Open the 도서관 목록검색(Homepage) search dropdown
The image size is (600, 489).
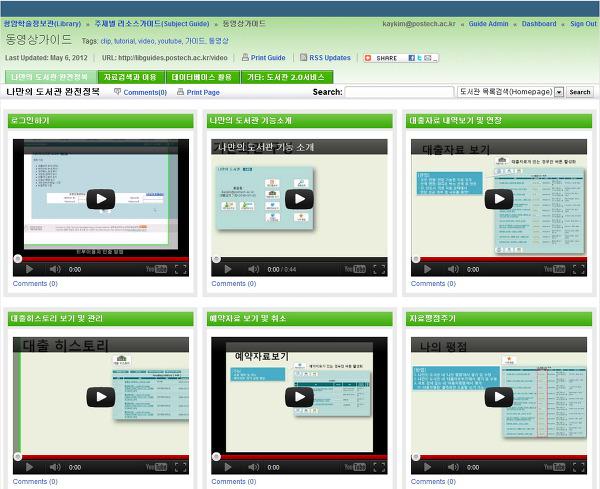[x=510, y=92]
